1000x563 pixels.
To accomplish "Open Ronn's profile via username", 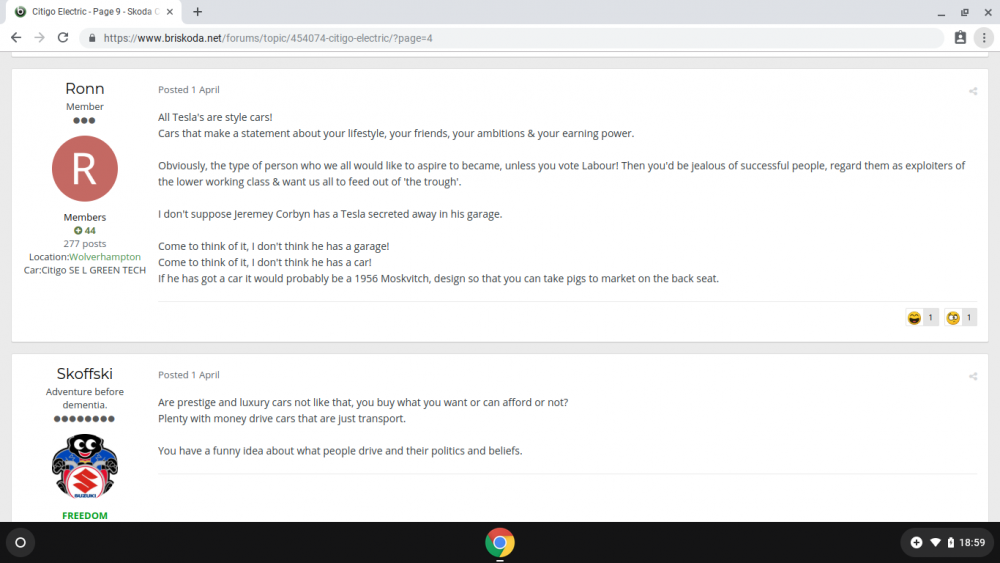I will pyautogui.click(x=85, y=89).
